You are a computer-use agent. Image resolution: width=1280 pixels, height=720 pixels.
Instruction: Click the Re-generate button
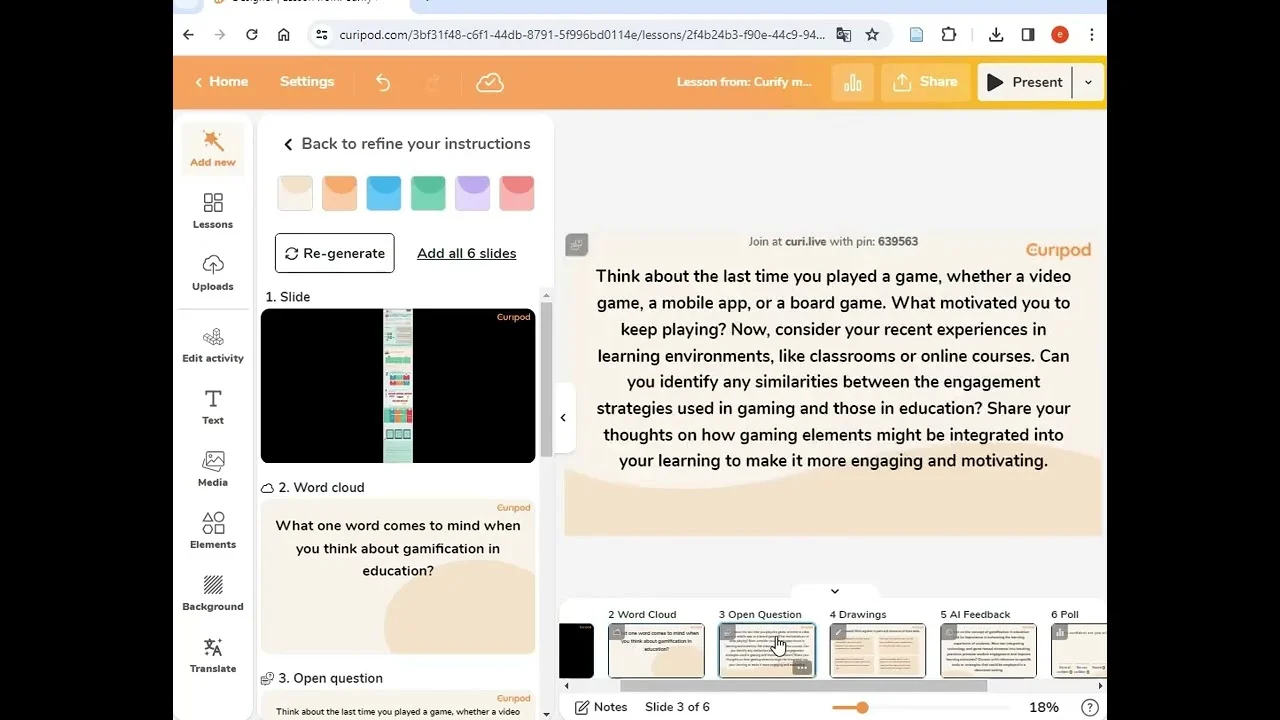click(x=334, y=253)
